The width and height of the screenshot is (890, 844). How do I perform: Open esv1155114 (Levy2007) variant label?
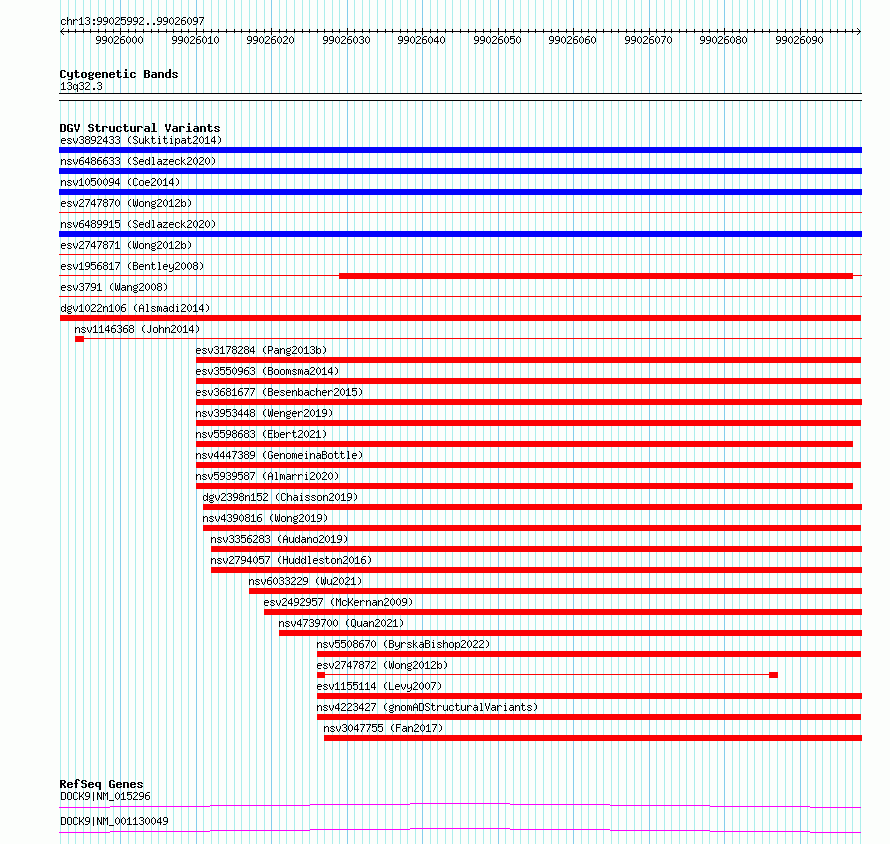[379, 686]
